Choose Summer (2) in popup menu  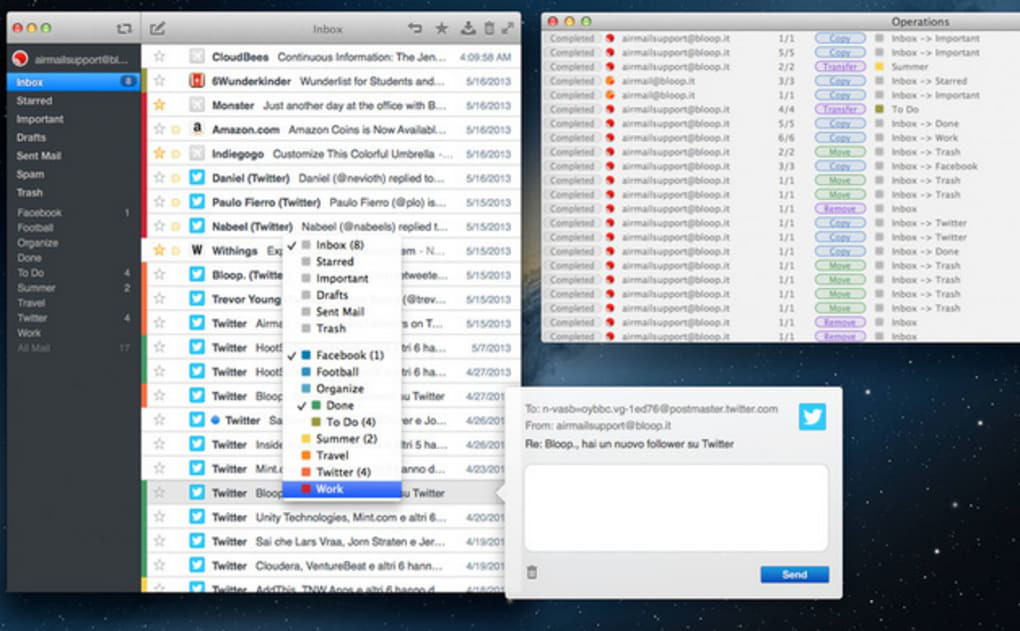(x=342, y=438)
